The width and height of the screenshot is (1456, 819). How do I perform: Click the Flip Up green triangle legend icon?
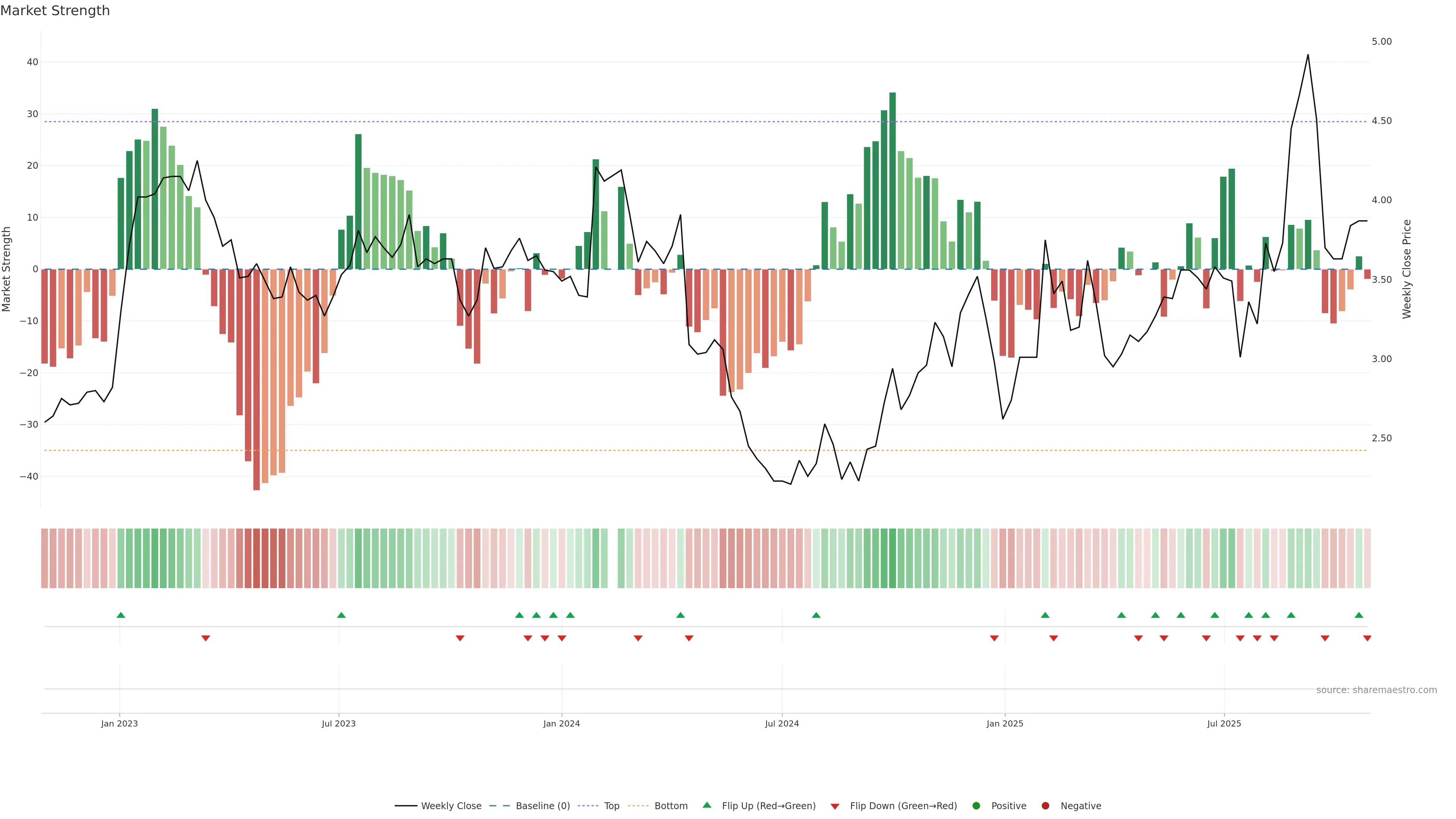pyautogui.click(x=706, y=805)
